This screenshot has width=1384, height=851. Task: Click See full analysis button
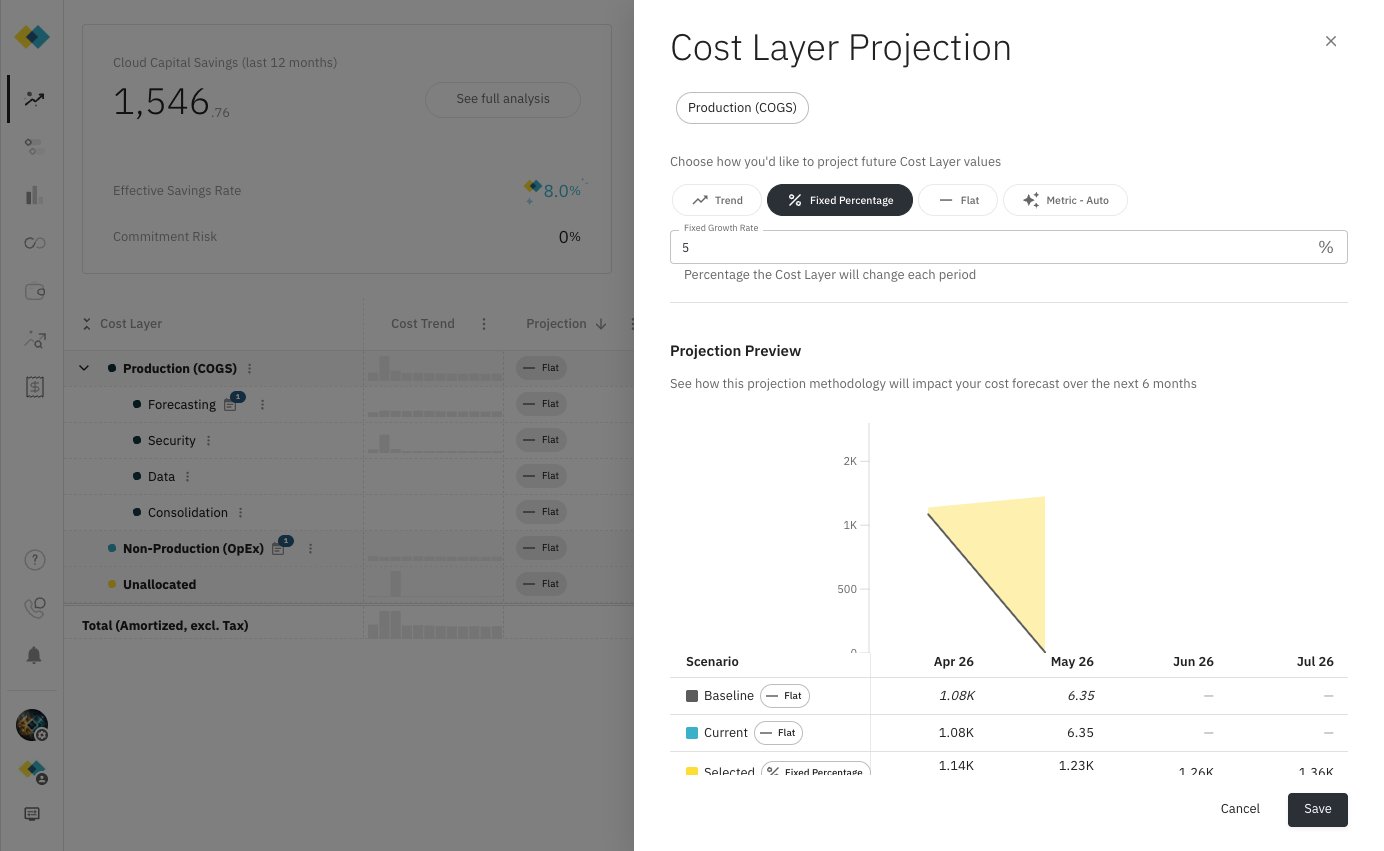pyautogui.click(x=503, y=99)
